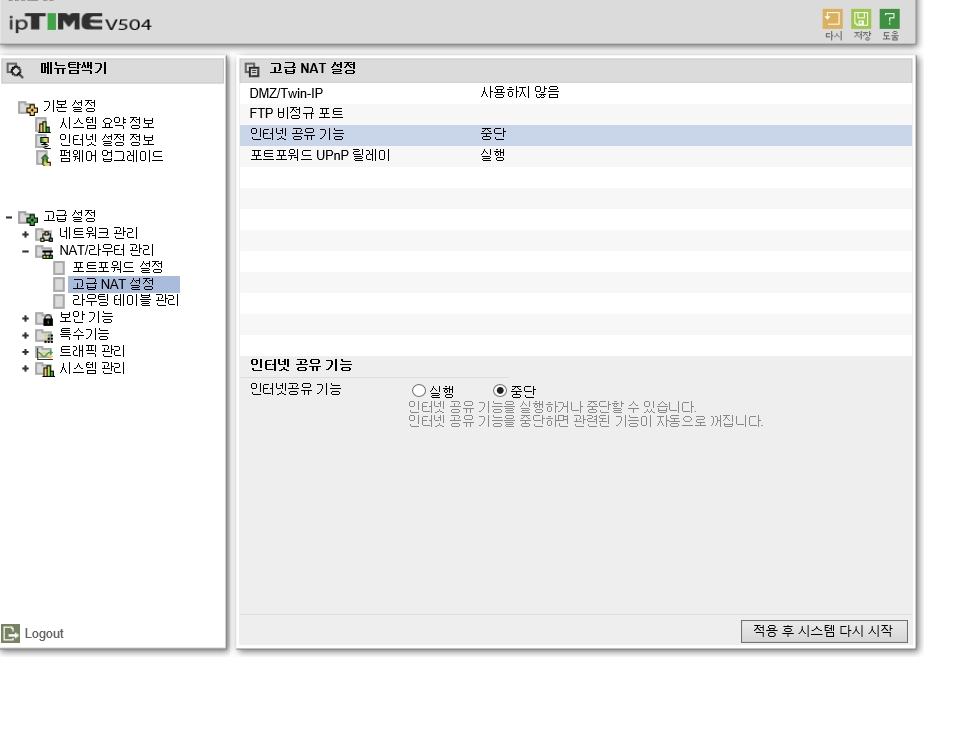Select the 포트포워드 UPnP 릴레이 row
The height and width of the screenshot is (744, 973).
click(x=576, y=156)
